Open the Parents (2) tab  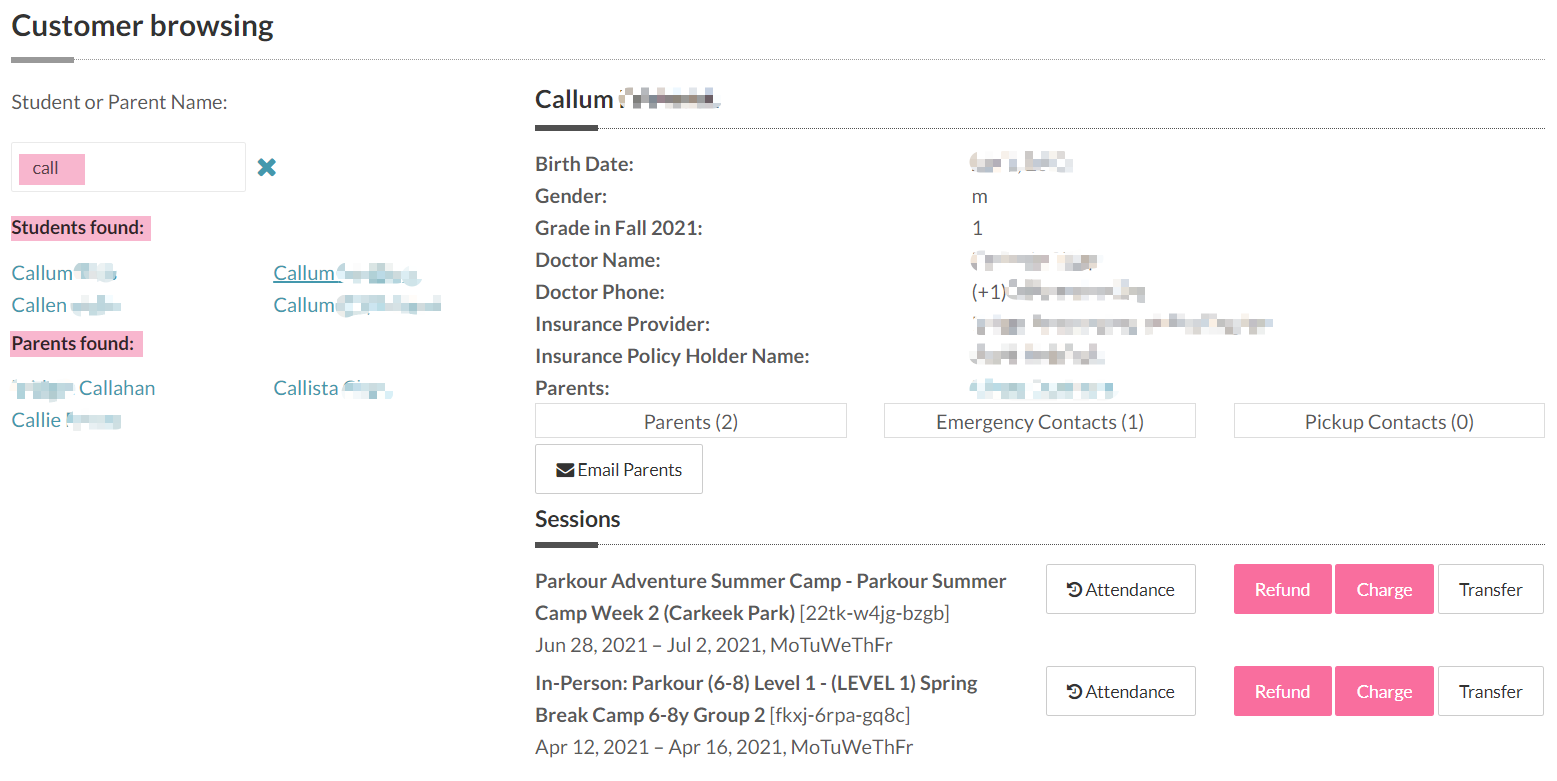click(690, 422)
